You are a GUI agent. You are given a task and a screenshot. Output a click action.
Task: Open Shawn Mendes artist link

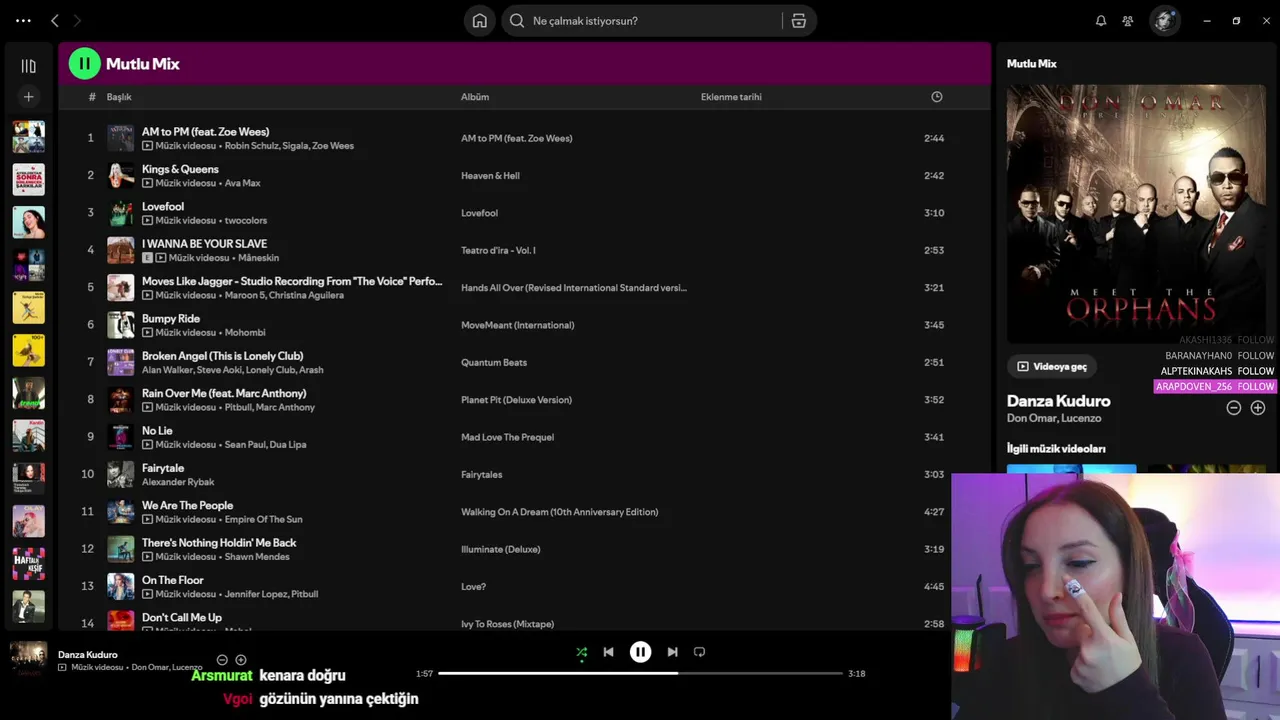257,557
